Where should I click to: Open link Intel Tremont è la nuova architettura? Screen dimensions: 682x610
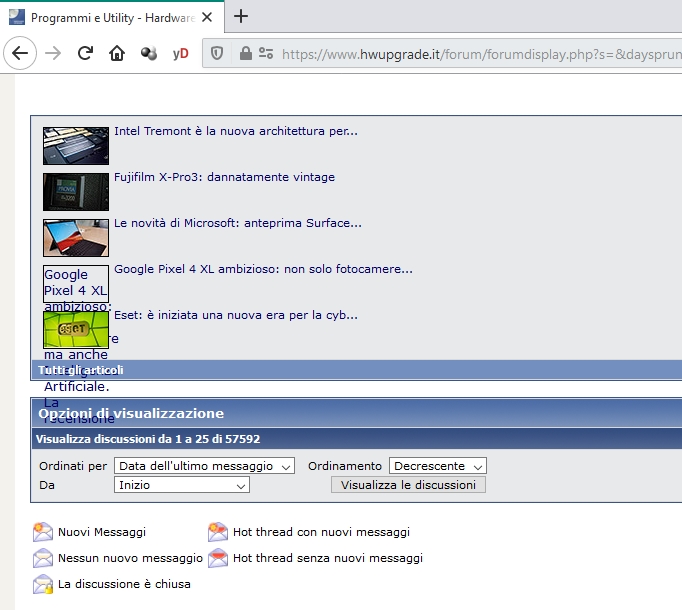pos(236,131)
